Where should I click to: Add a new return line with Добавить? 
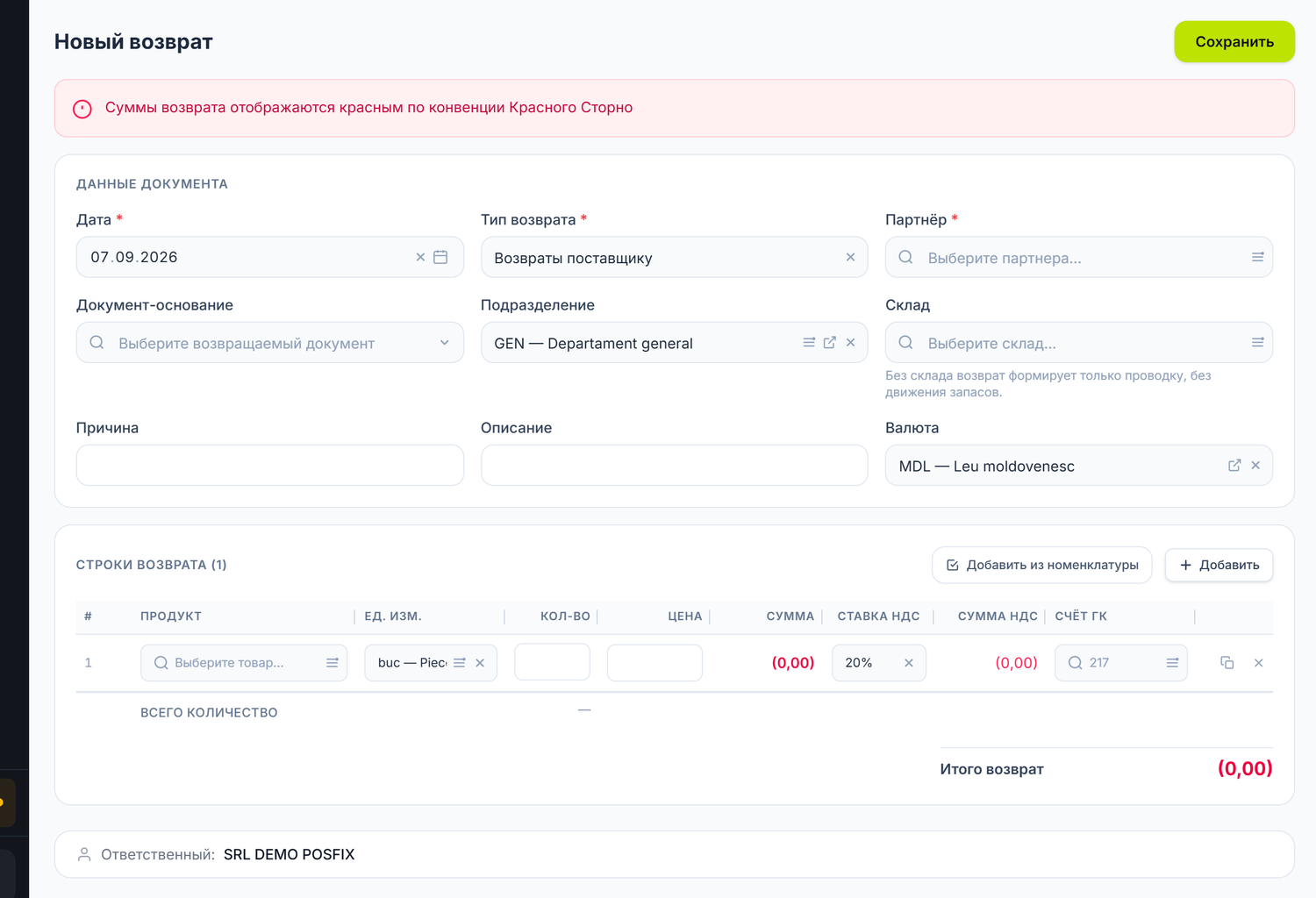(1219, 565)
